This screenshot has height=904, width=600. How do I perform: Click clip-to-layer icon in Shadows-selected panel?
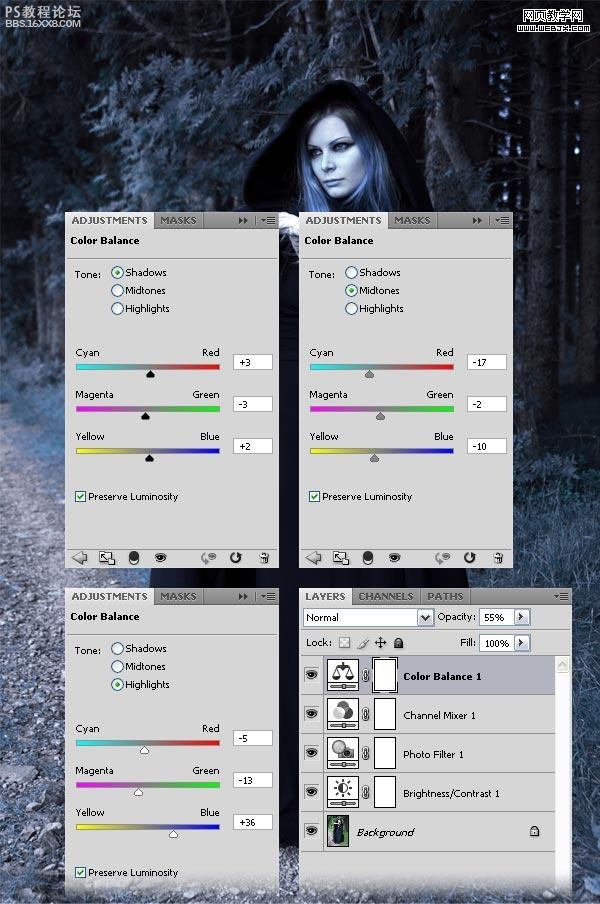pos(134,558)
